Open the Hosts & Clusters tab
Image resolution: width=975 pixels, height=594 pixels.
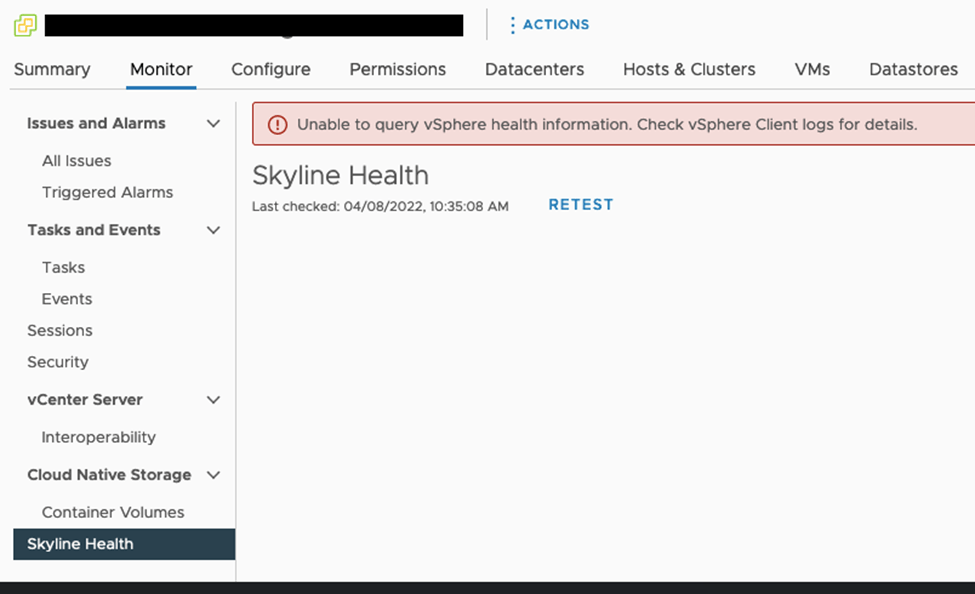(689, 69)
